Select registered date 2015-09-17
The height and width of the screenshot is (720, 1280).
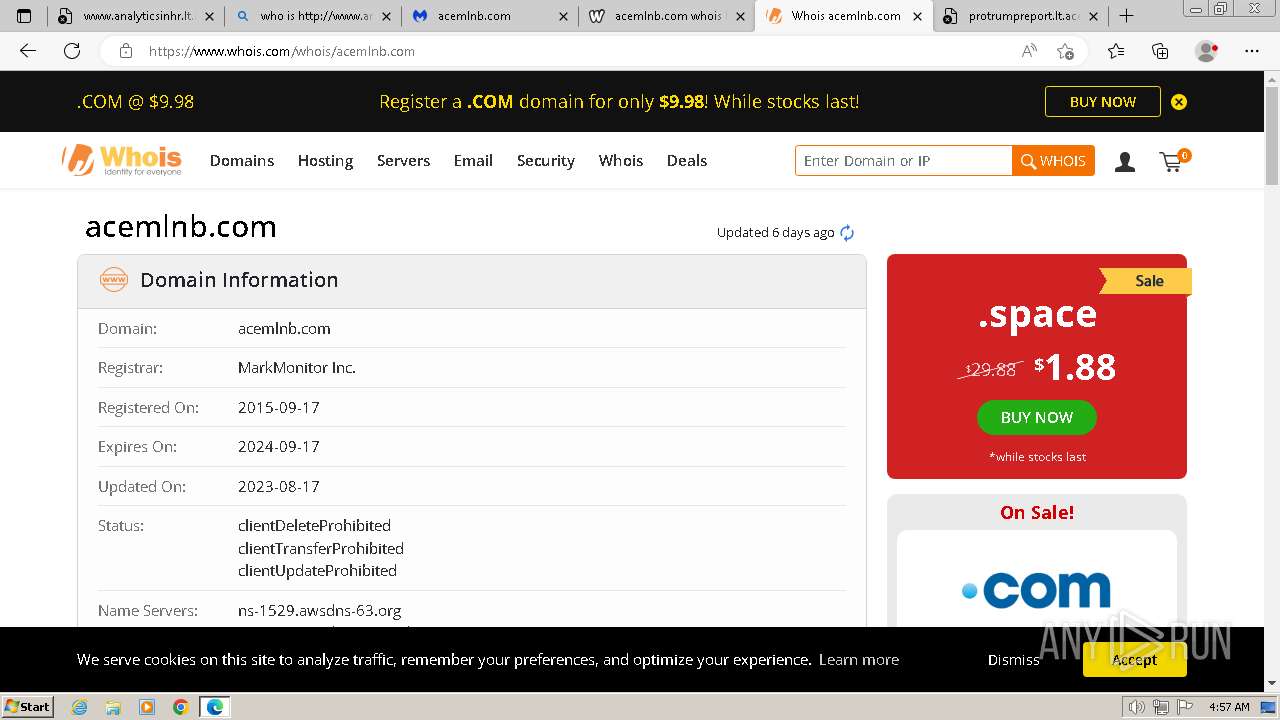point(279,407)
